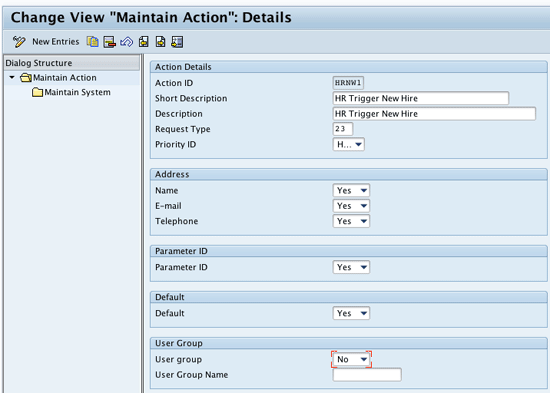The height and width of the screenshot is (393, 550).
Task: Click the Display/Change pencil toolbar icon
Action: coord(19,42)
